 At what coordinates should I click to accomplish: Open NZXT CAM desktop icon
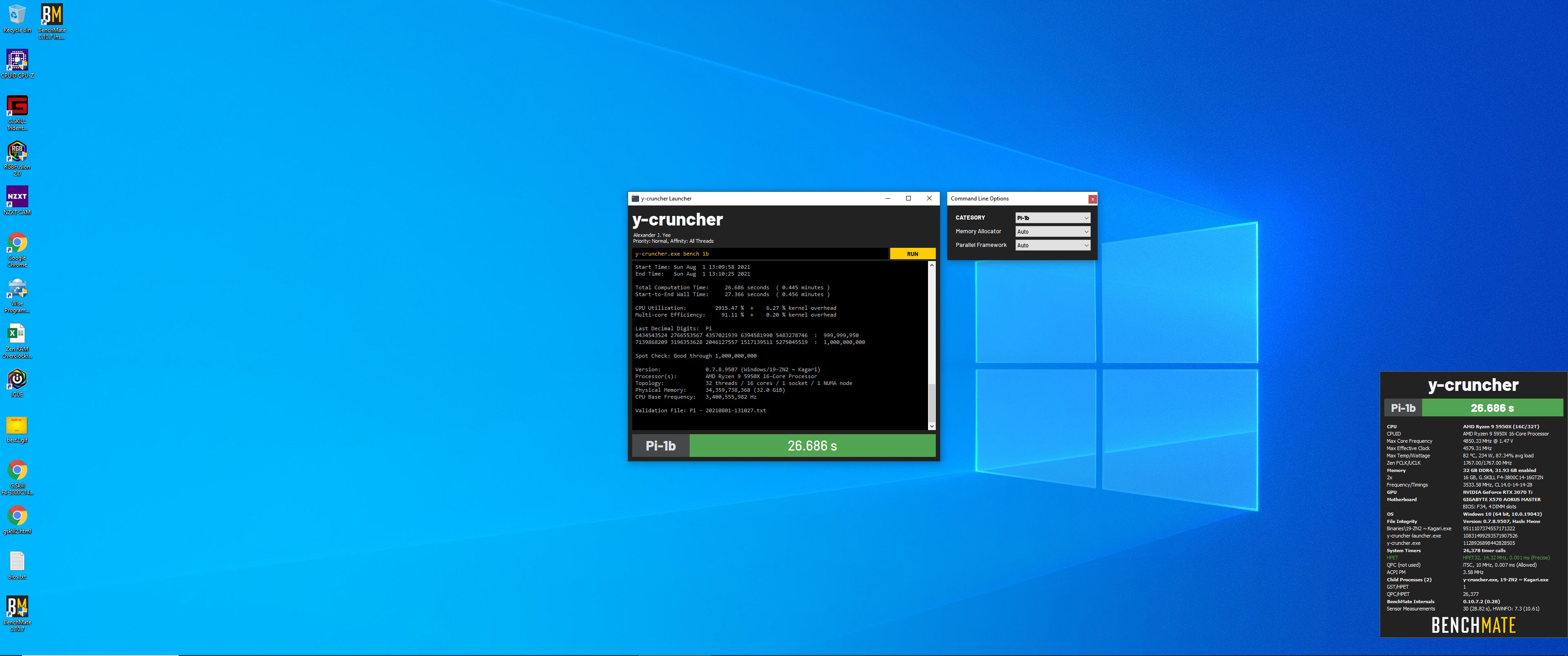click(17, 201)
